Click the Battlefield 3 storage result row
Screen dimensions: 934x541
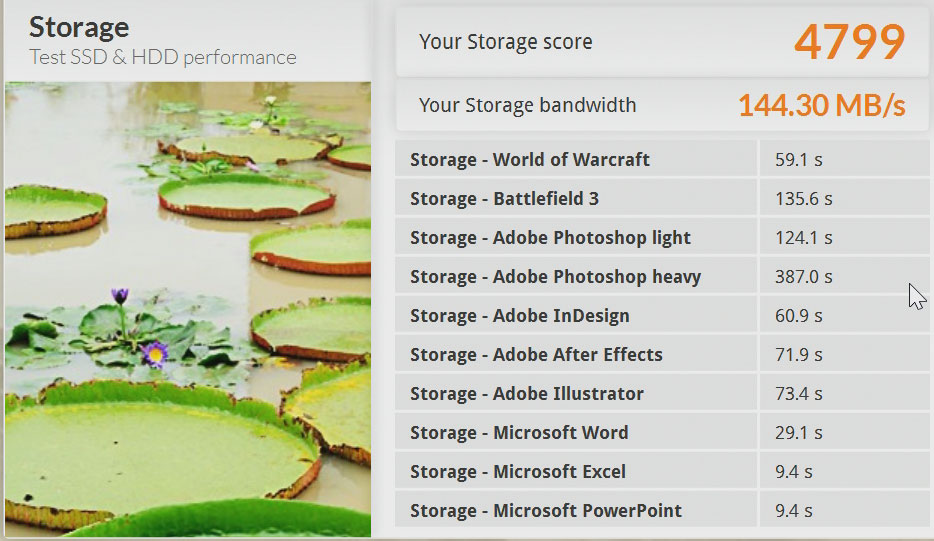pos(504,199)
